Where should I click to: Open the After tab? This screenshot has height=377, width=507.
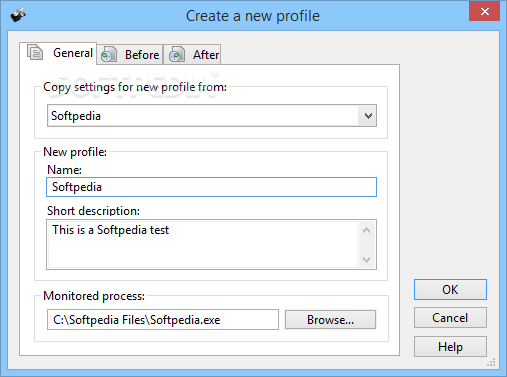(192, 55)
